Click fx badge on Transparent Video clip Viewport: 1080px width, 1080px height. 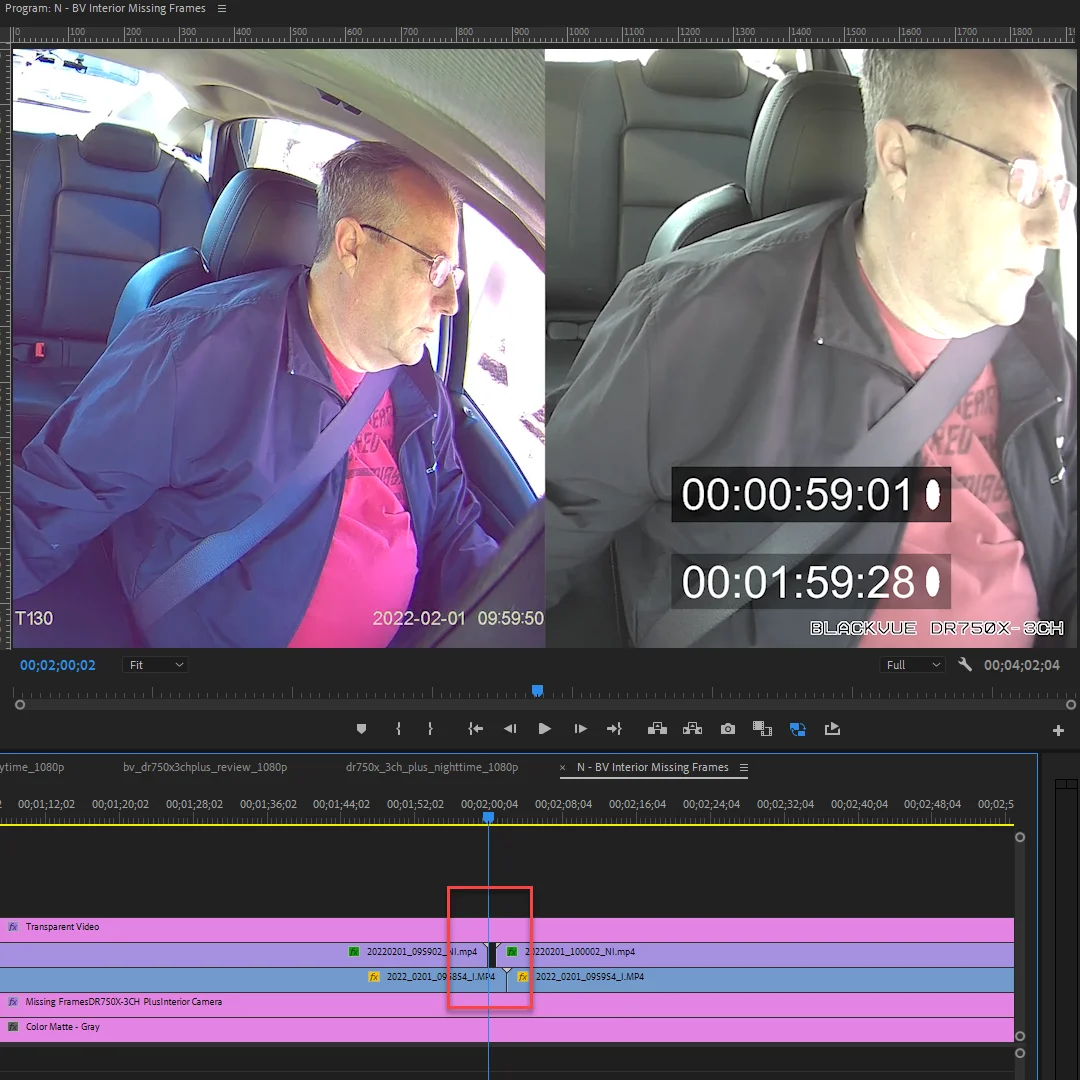point(13,927)
